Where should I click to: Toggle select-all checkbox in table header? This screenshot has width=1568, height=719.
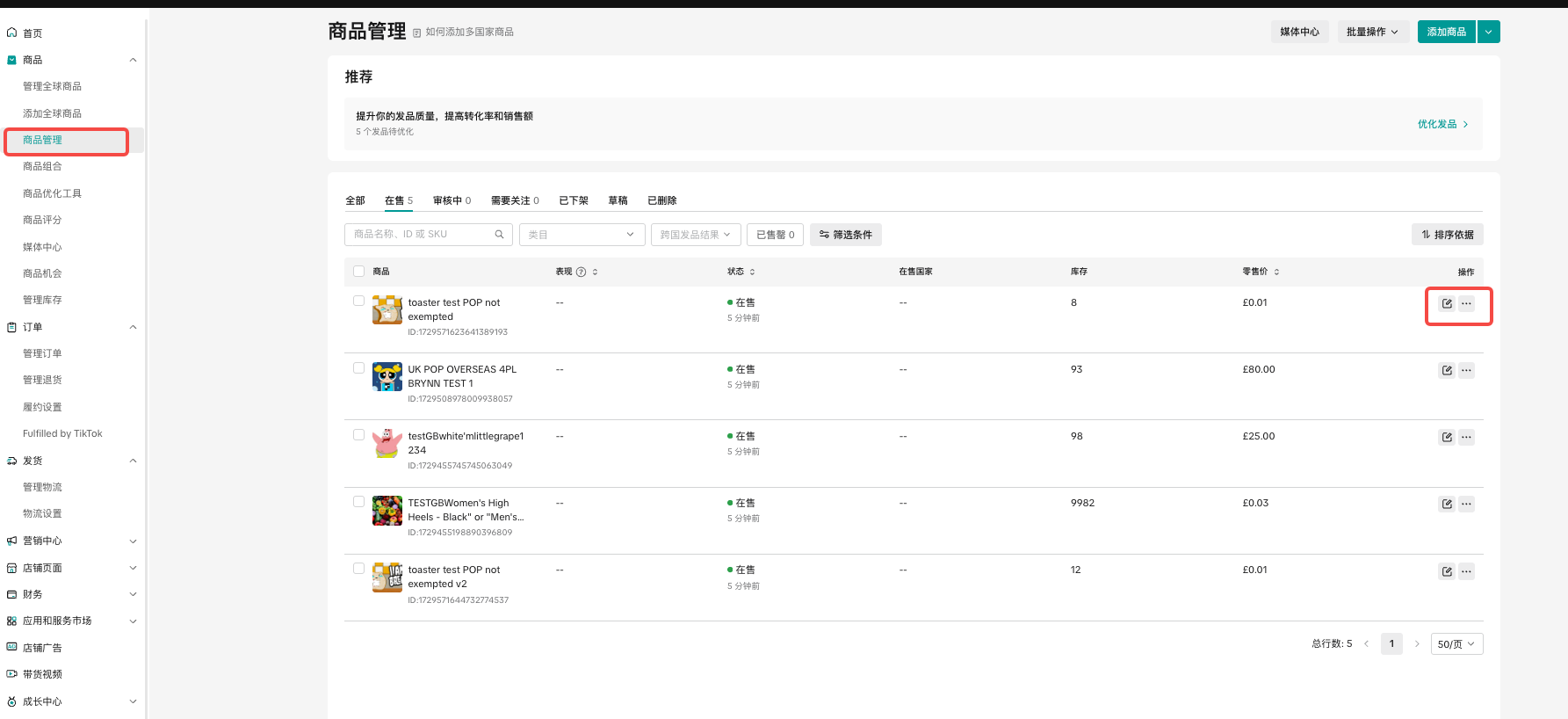(358, 272)
